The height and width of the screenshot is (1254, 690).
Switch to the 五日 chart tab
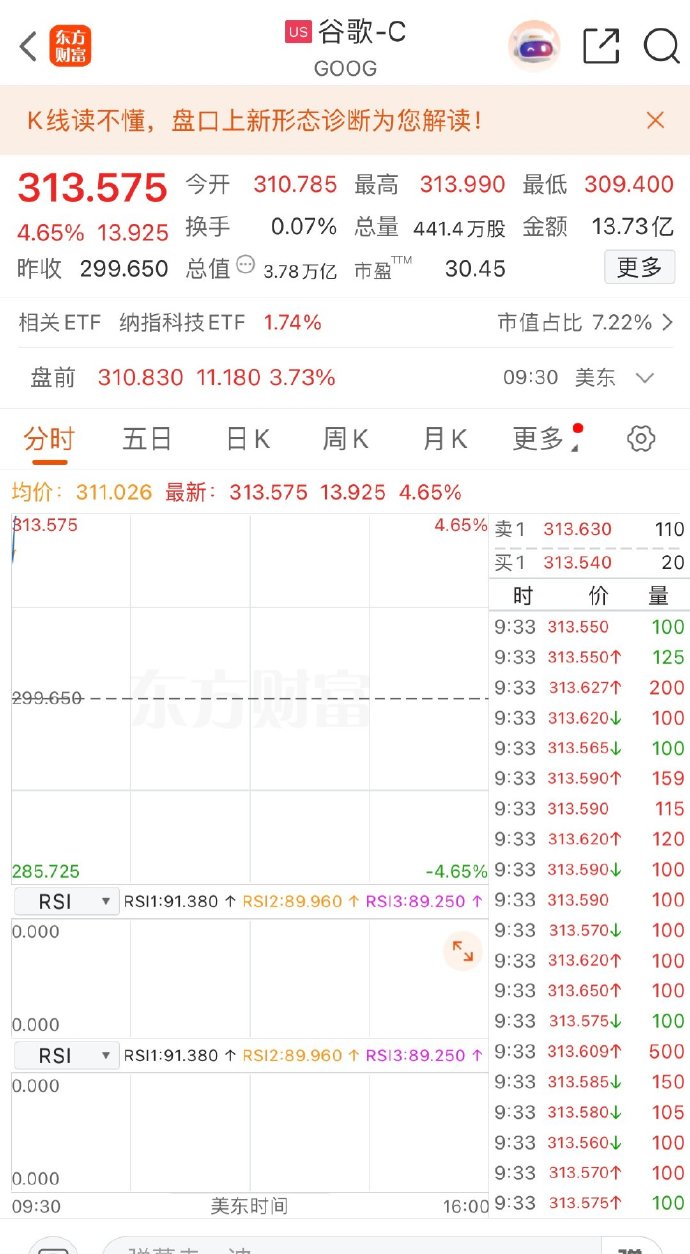click(146, 438)
